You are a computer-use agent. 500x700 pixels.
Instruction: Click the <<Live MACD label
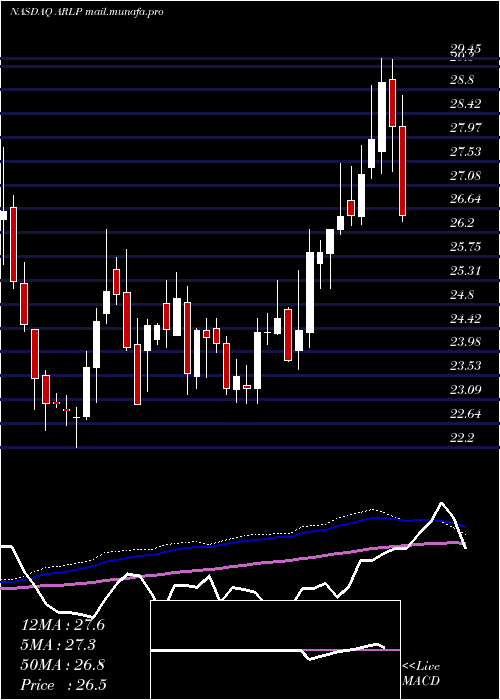pos(421,674)
